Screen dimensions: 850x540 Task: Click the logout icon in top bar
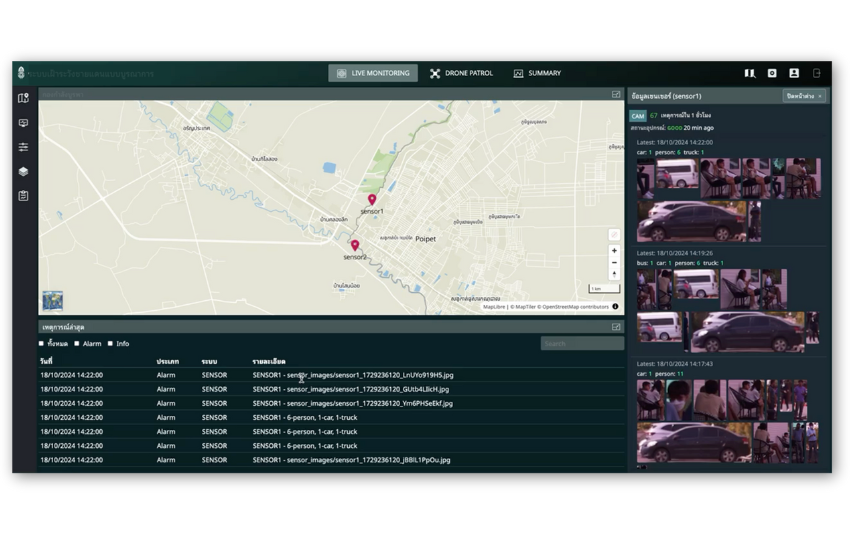(x=816, y=73)
